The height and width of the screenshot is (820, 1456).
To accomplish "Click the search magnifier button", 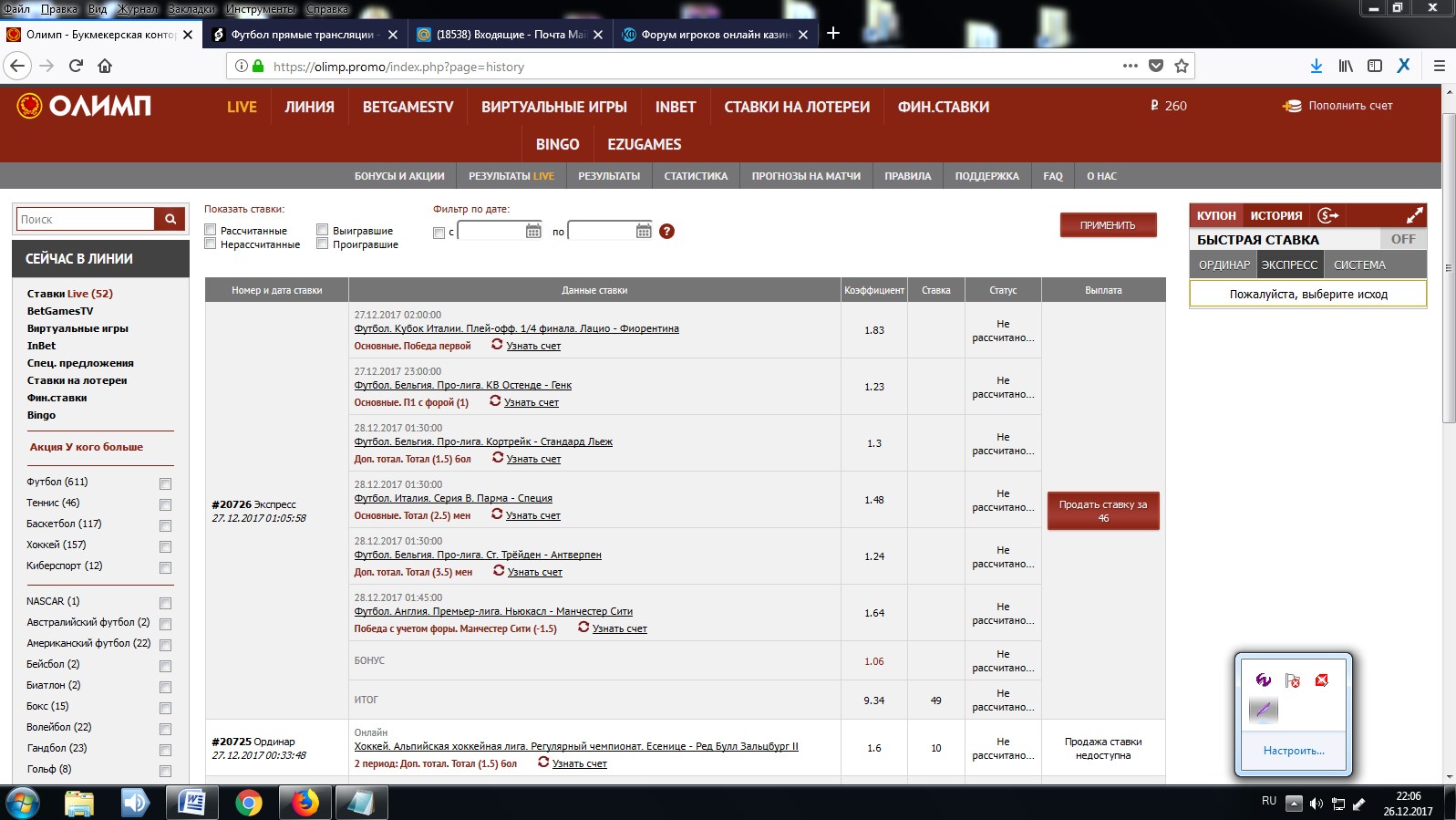I will pyautogui.click(x=170, y=219).
